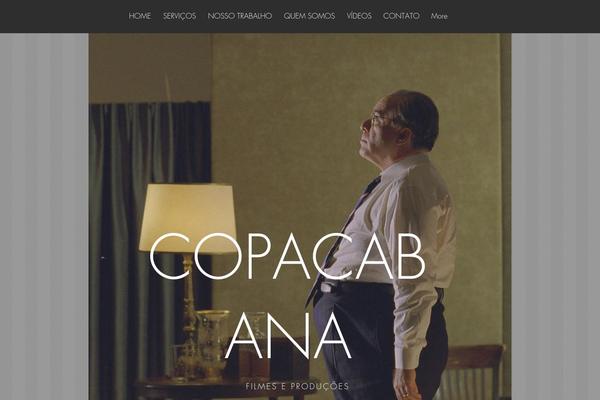The image size is (600, 400).
Task: Open the VÍDEOS page
Action: [359, 16]
